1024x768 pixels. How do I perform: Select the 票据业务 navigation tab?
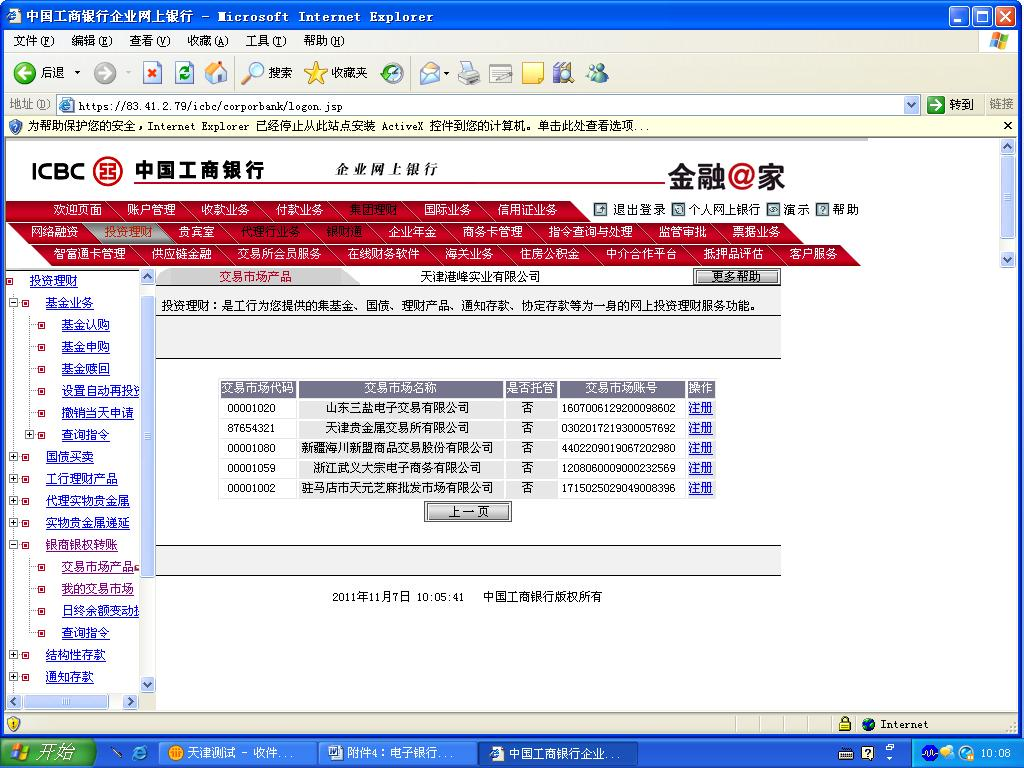756,232
